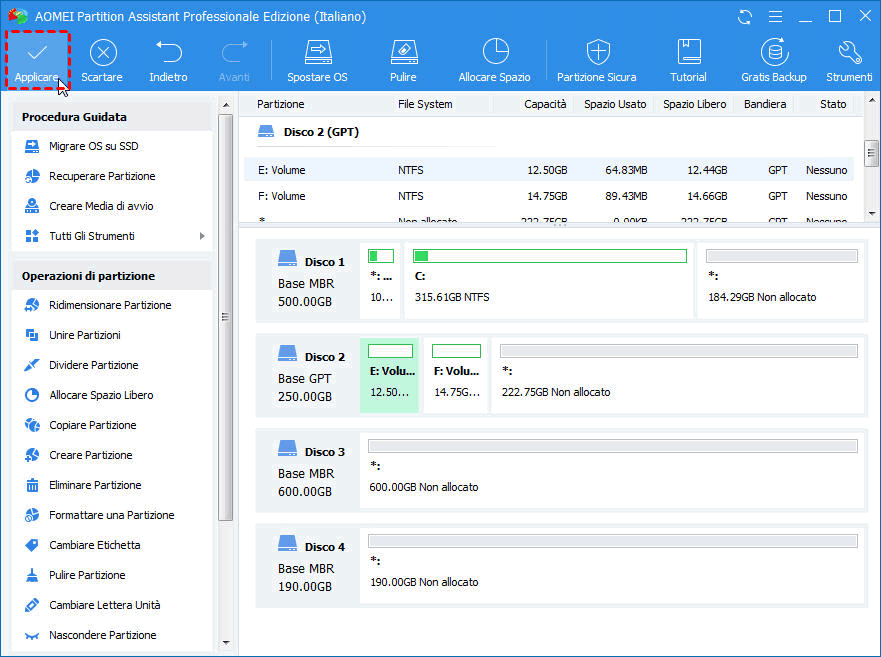Click the Applicare checkmark icon
This screenshot has width=881, height=657.
tap(37, 52)
